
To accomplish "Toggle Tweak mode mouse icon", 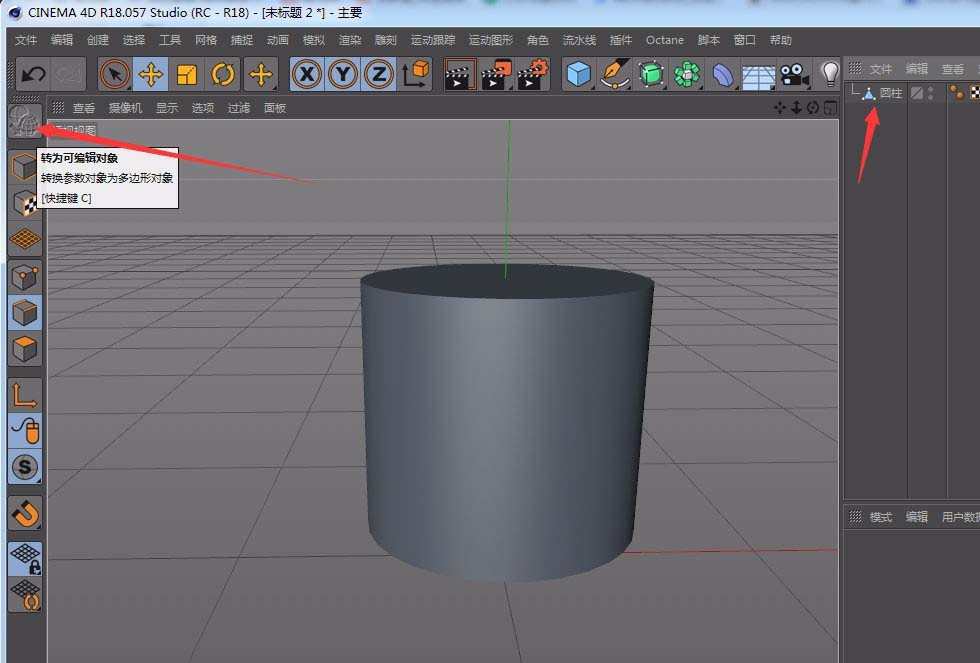I will click(24, 430).
